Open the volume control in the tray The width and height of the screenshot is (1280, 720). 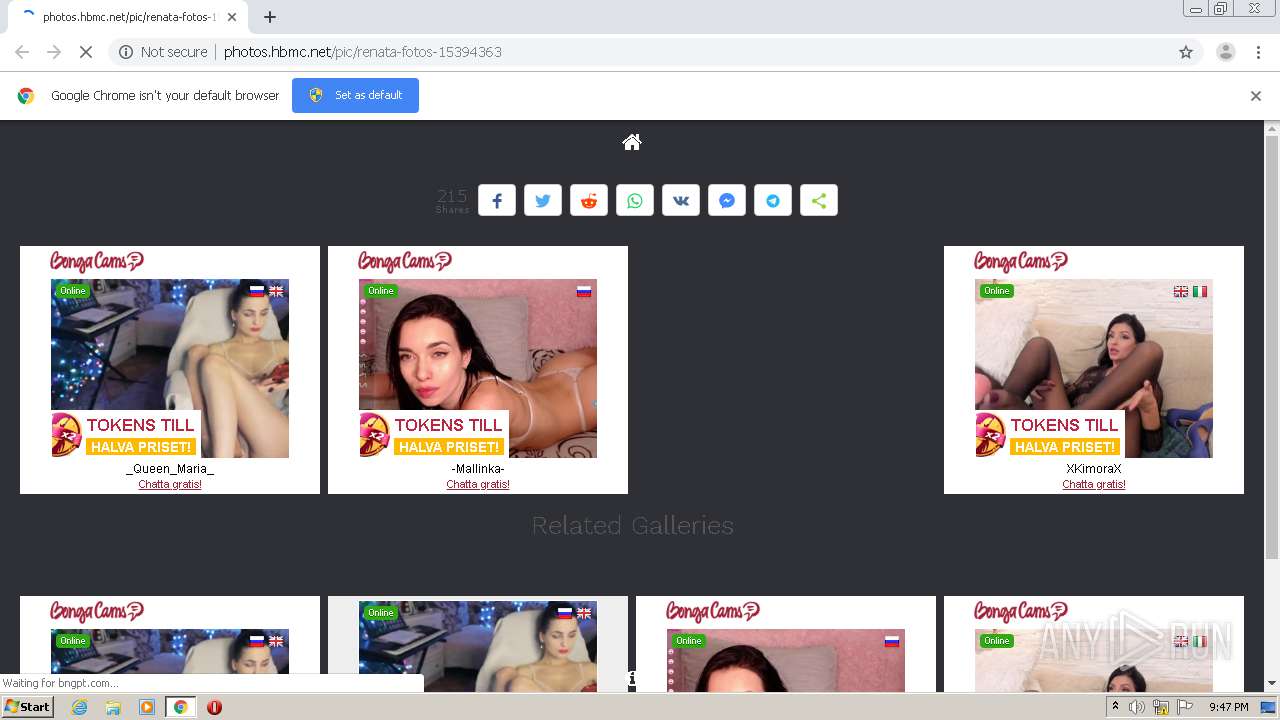click(x=1137, y=707)
